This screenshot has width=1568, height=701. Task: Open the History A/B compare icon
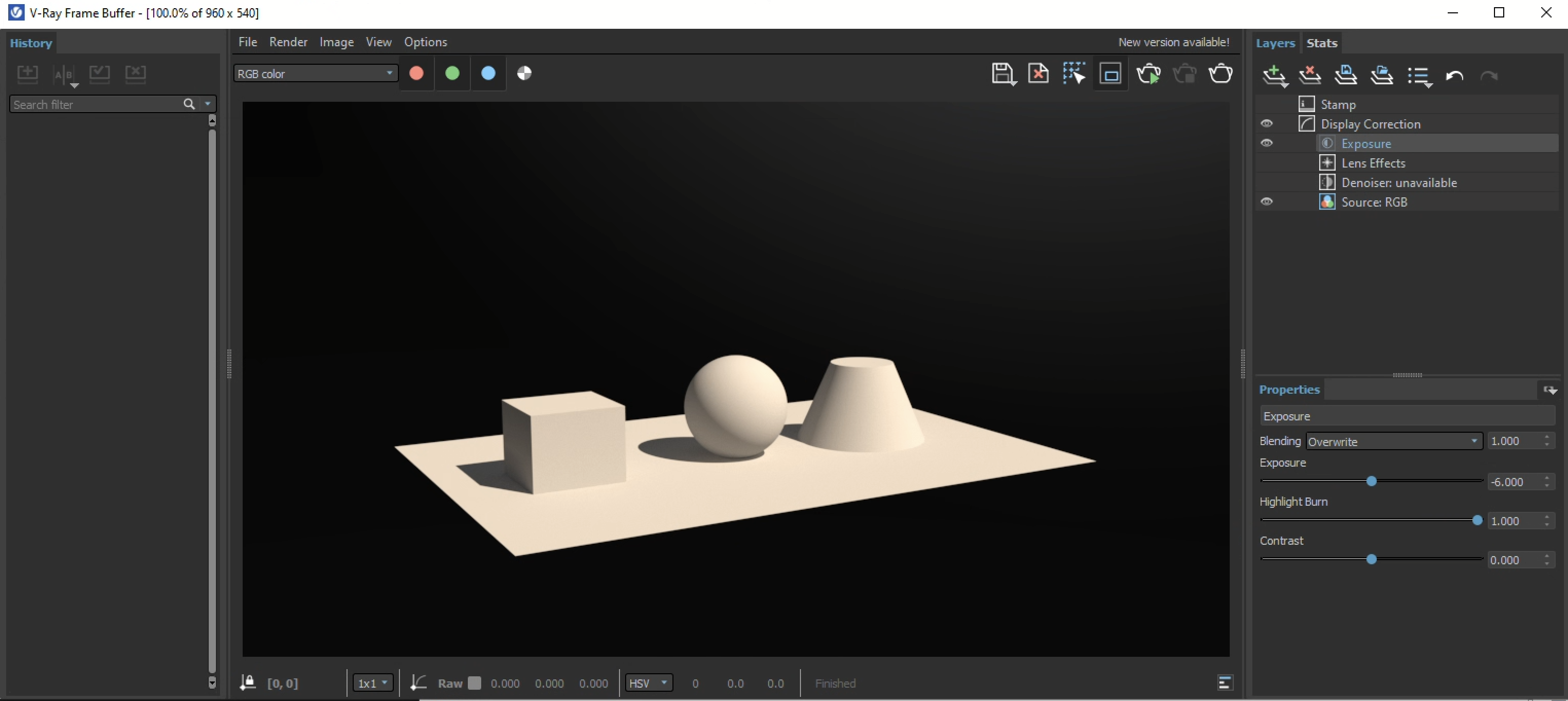tap(65, 76)
